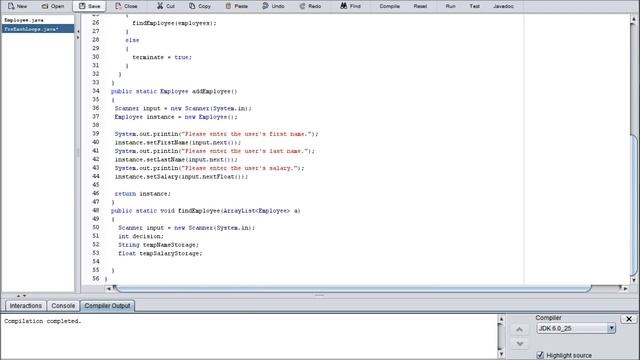Click 'terminate = true;' on line 30
This screenshot has height=360, width=640.
point(162,57)
